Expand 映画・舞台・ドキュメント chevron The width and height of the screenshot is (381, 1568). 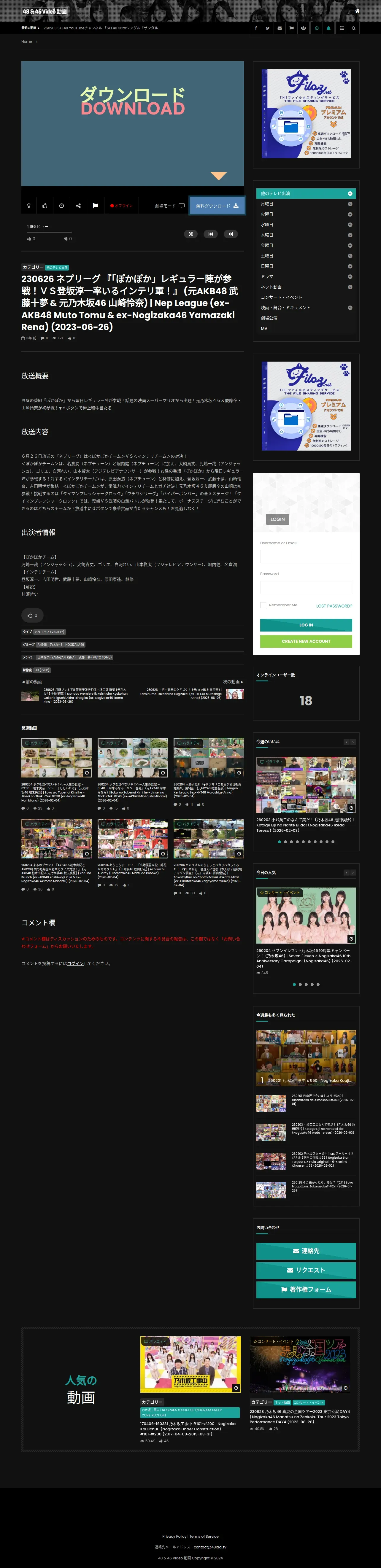pos(350,308)
